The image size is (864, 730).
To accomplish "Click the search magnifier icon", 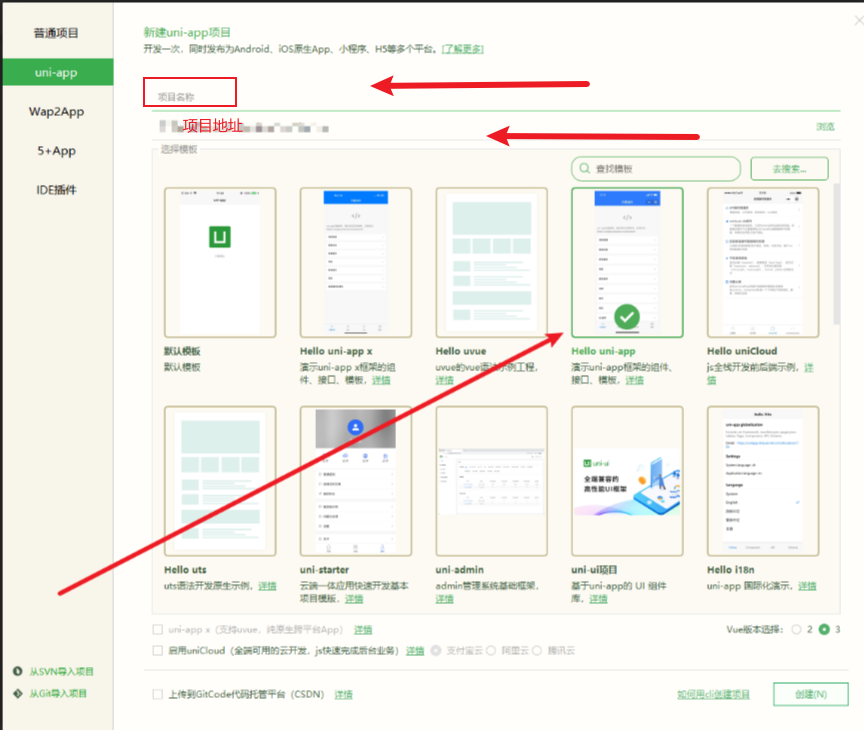I will [x=585, y=168].
